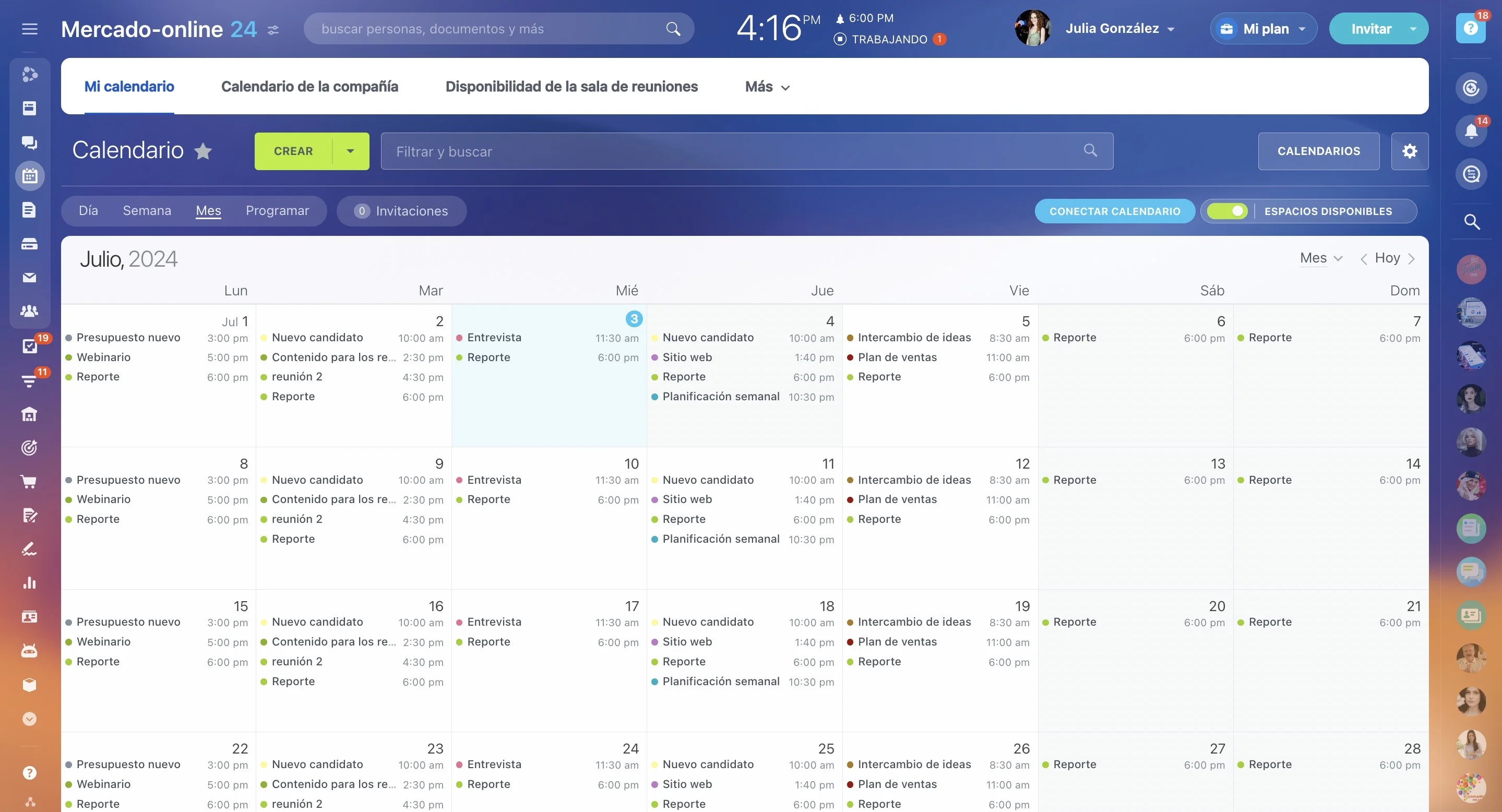The image size is (1502, 812).
Task: Open Best Team Ever chat avatar
Action: 1471,269
